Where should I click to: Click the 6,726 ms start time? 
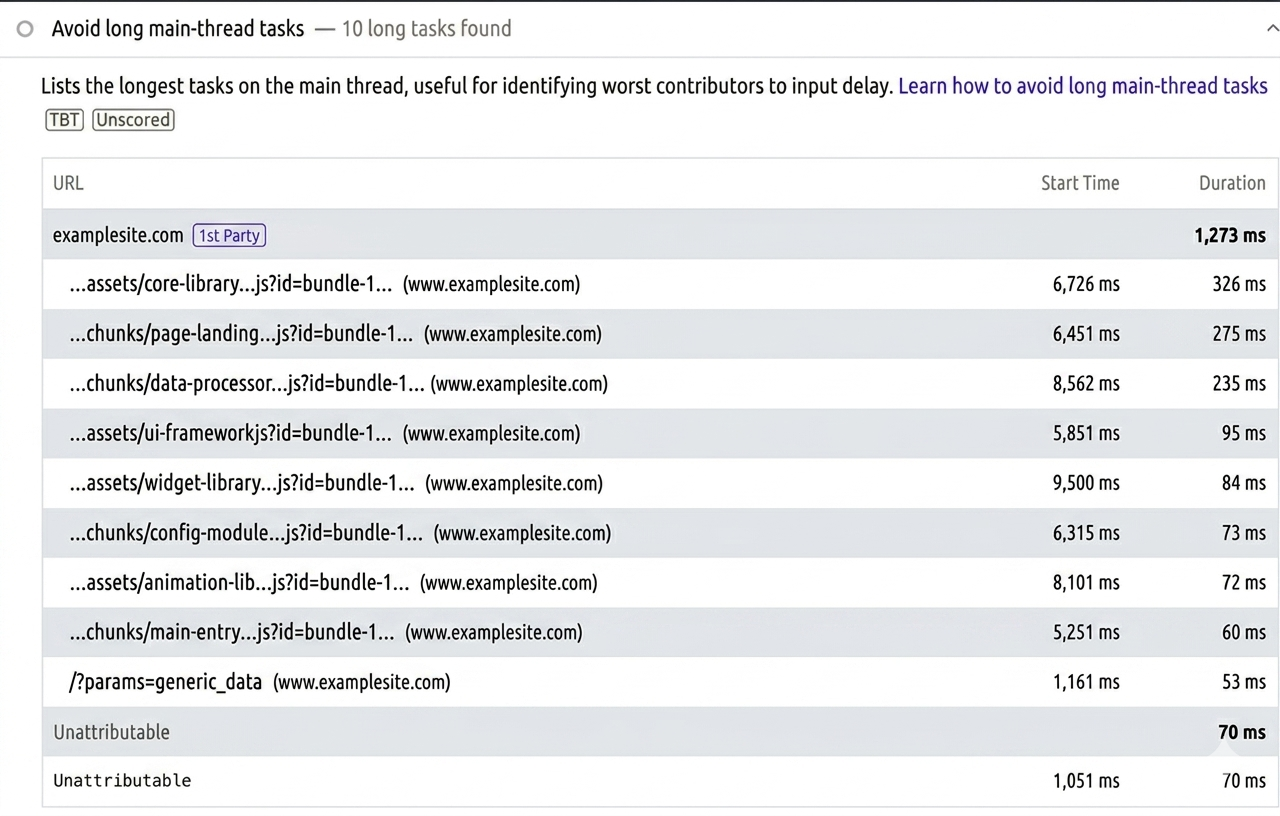[x=1086, y=284]
